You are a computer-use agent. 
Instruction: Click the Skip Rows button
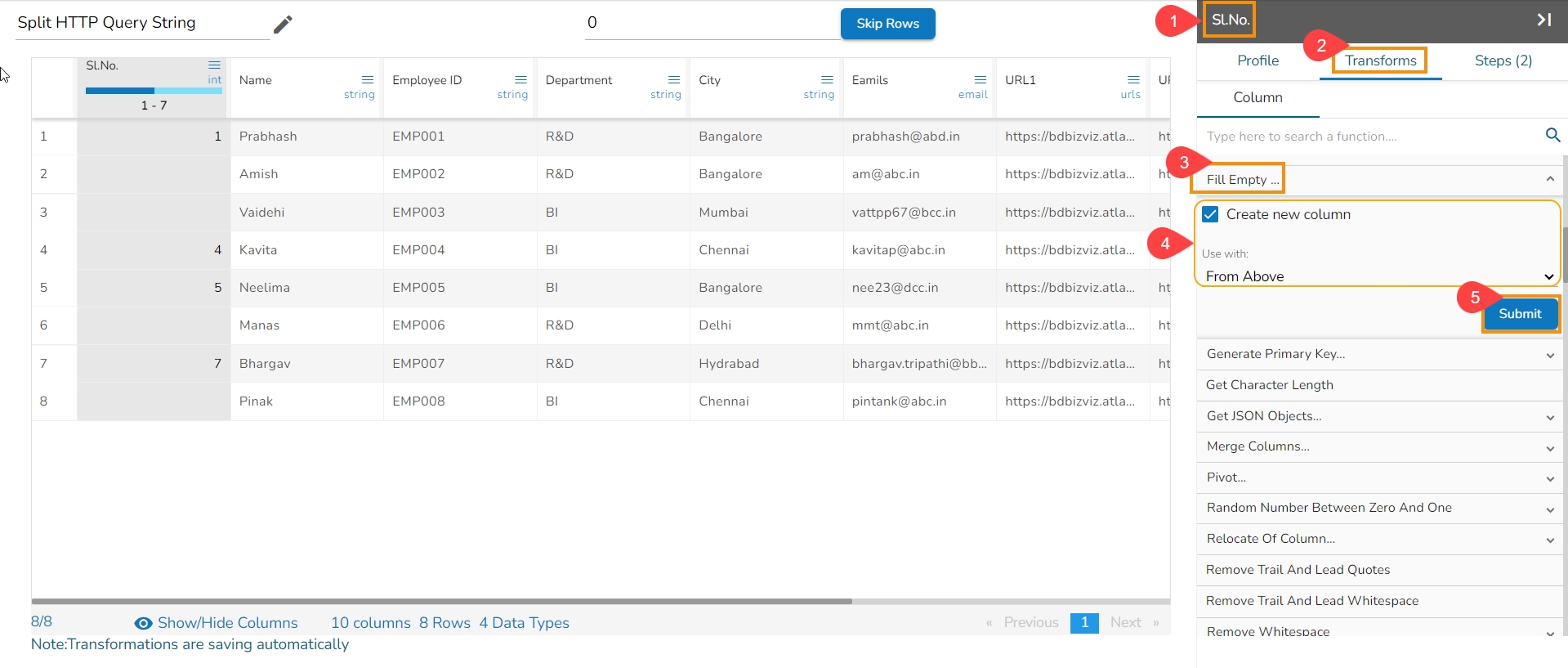click(887, 24)
